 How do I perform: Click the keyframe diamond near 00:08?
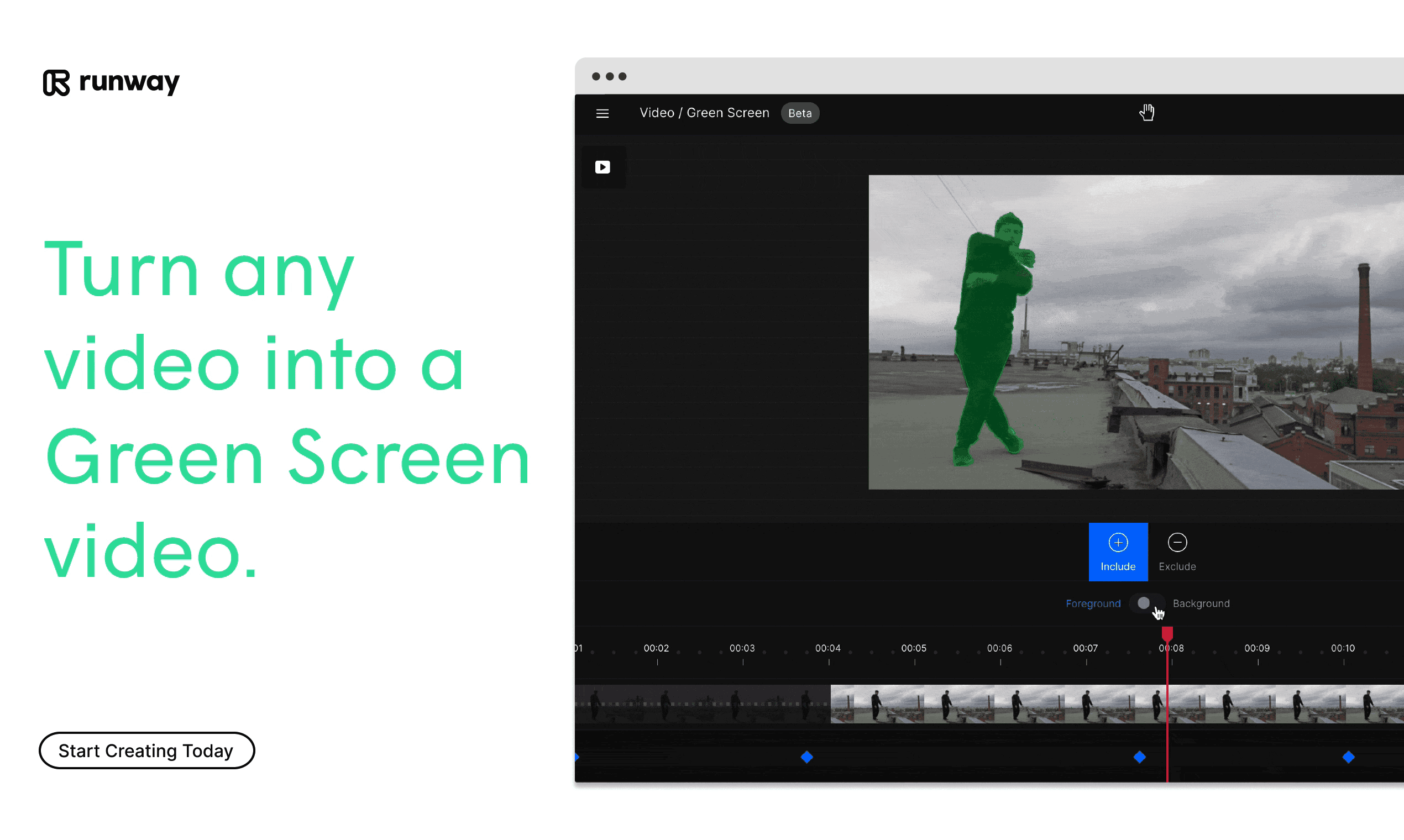pos(1140,757)
